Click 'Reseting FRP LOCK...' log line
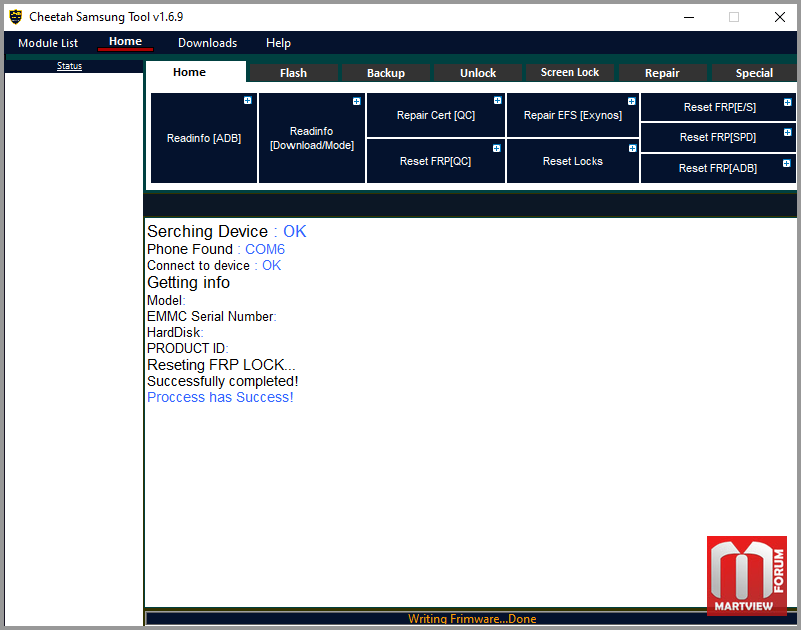This screenshot has height=630, width=801. point(221,365)
